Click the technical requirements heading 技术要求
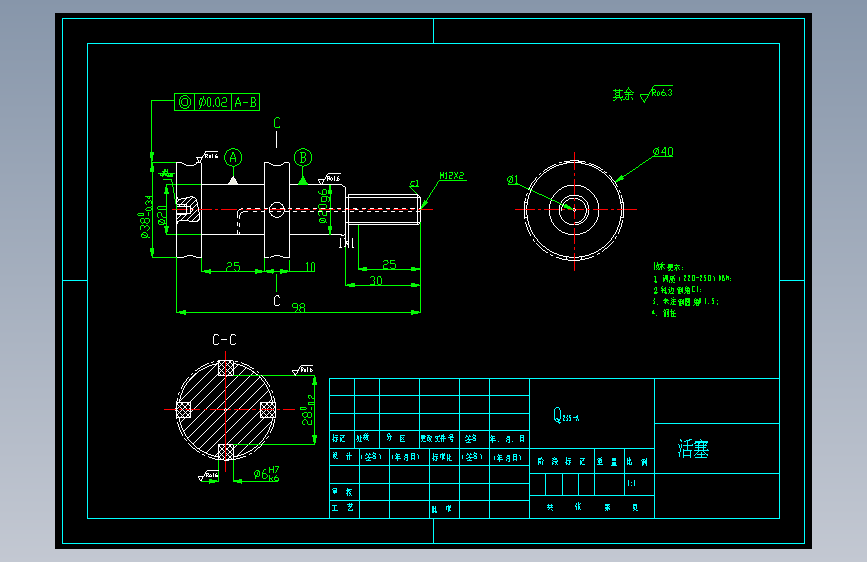Viewport: 867px width, 562px height. click(x=668, y=267)
